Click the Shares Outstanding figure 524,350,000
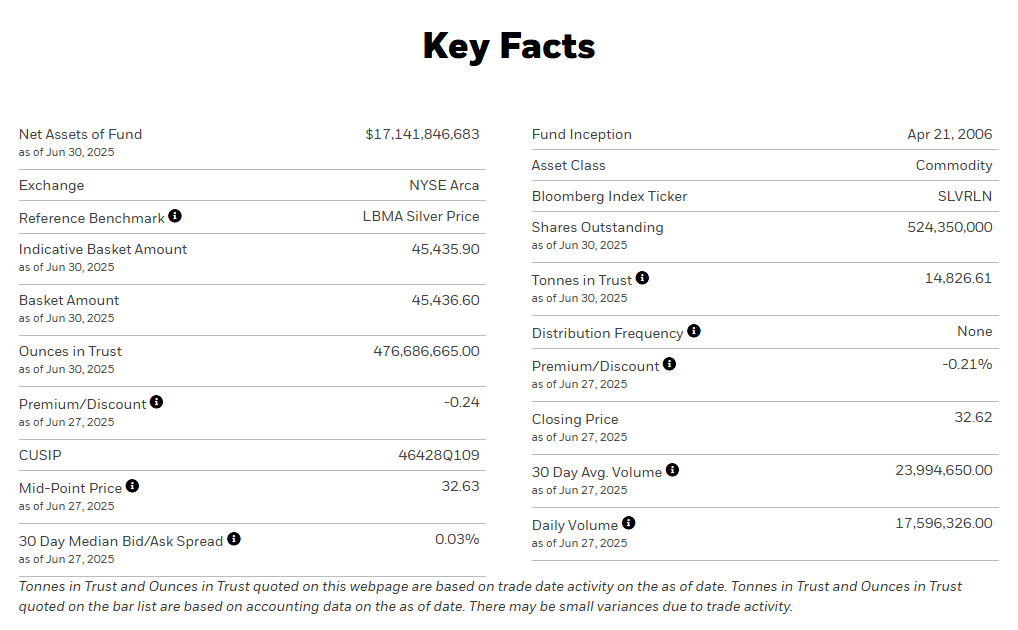 pyautogui.click(x=949, y=227)
